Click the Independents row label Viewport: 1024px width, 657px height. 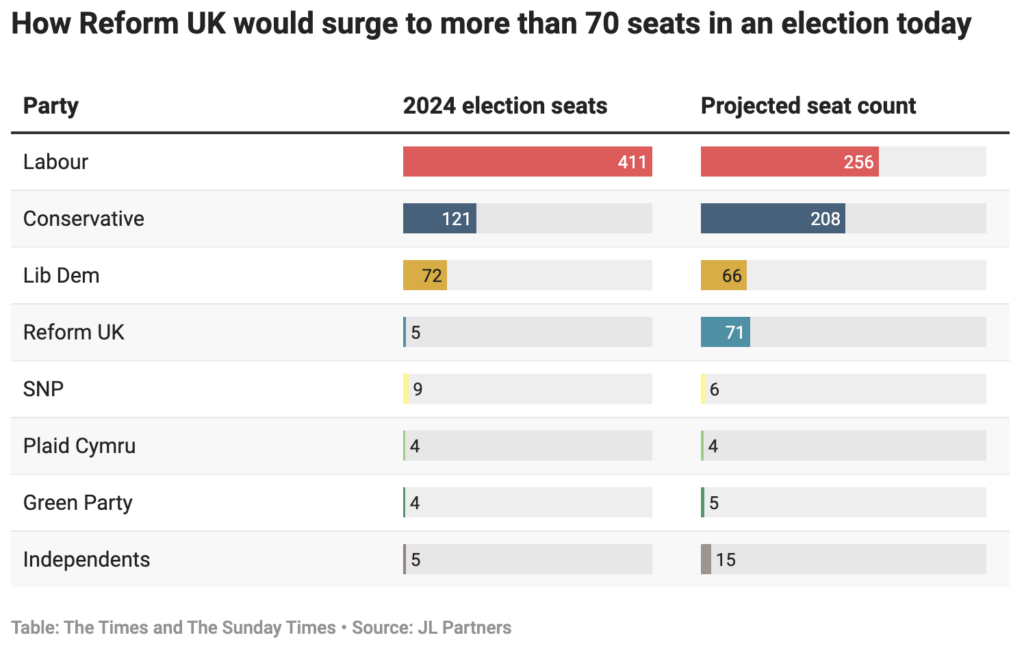click(87, 560)
